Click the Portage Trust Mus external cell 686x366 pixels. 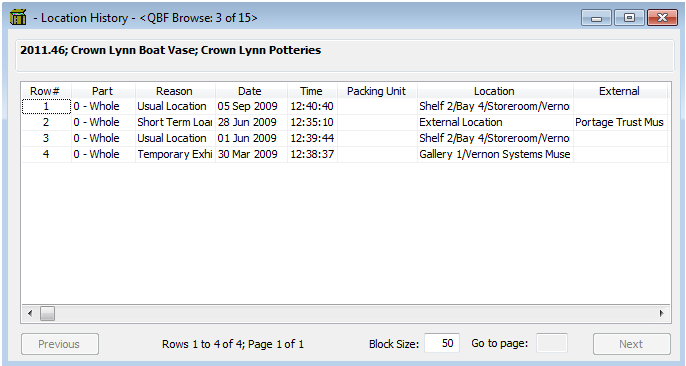pyautogui.click(x=620, y=122)
